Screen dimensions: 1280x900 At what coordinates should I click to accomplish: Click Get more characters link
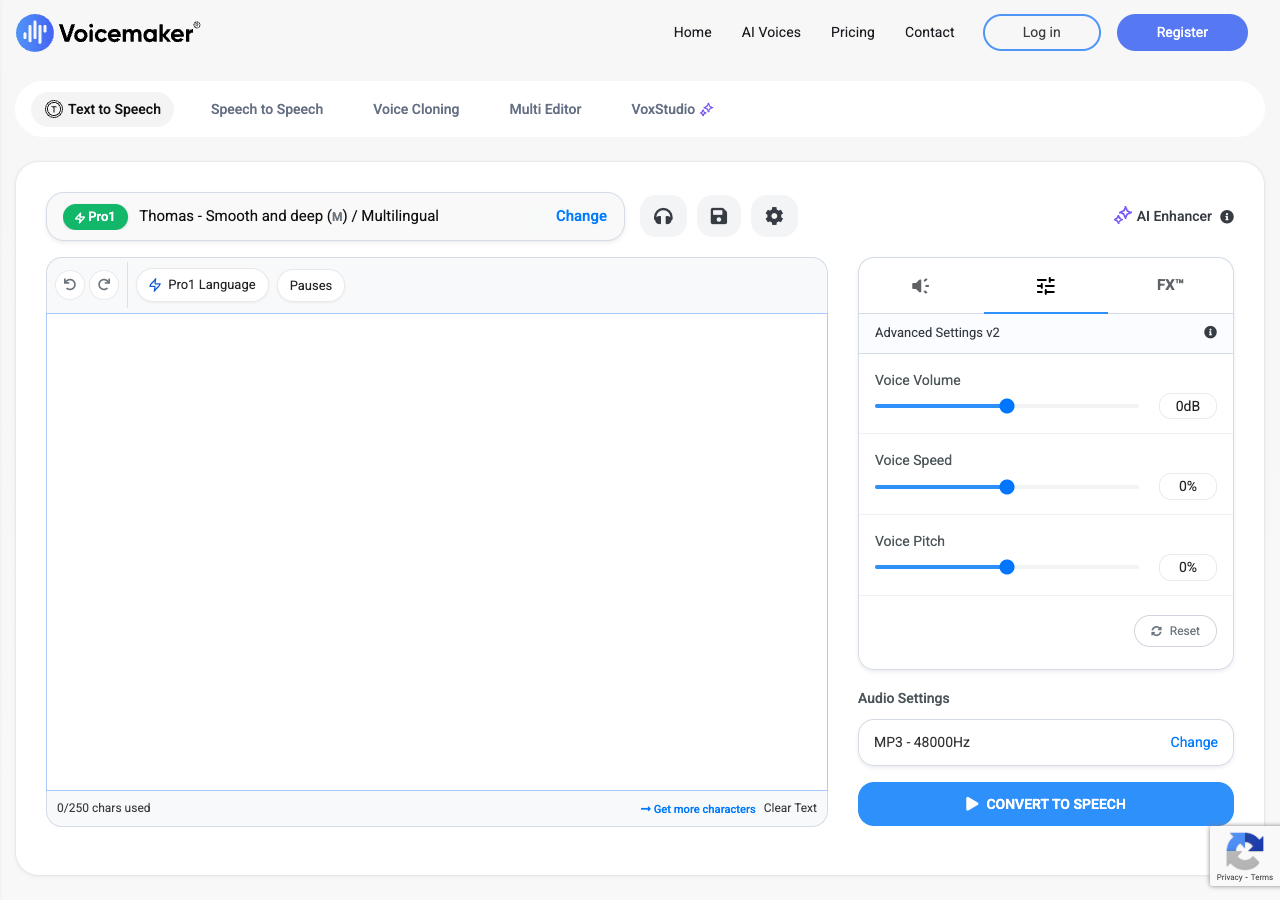pyautogui.click(x=698, y=809)
